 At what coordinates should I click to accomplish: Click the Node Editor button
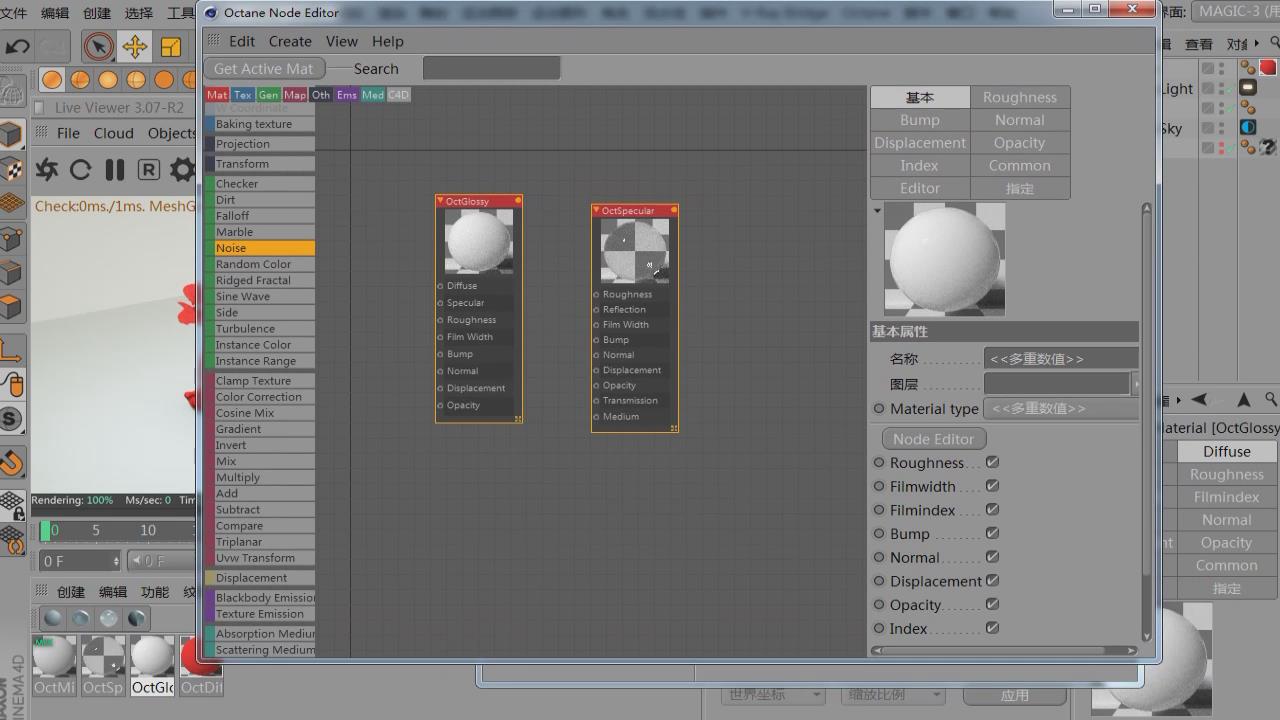[933, 439]
